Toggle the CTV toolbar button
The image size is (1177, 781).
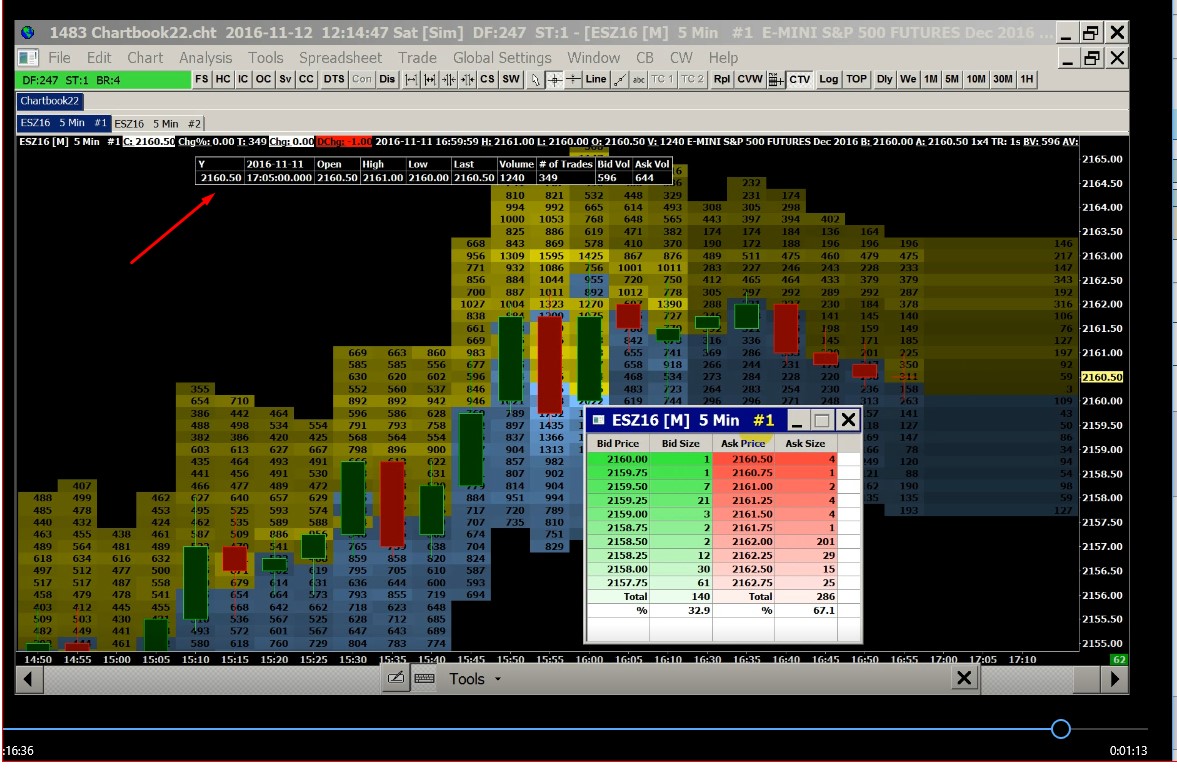click(800, 80)
